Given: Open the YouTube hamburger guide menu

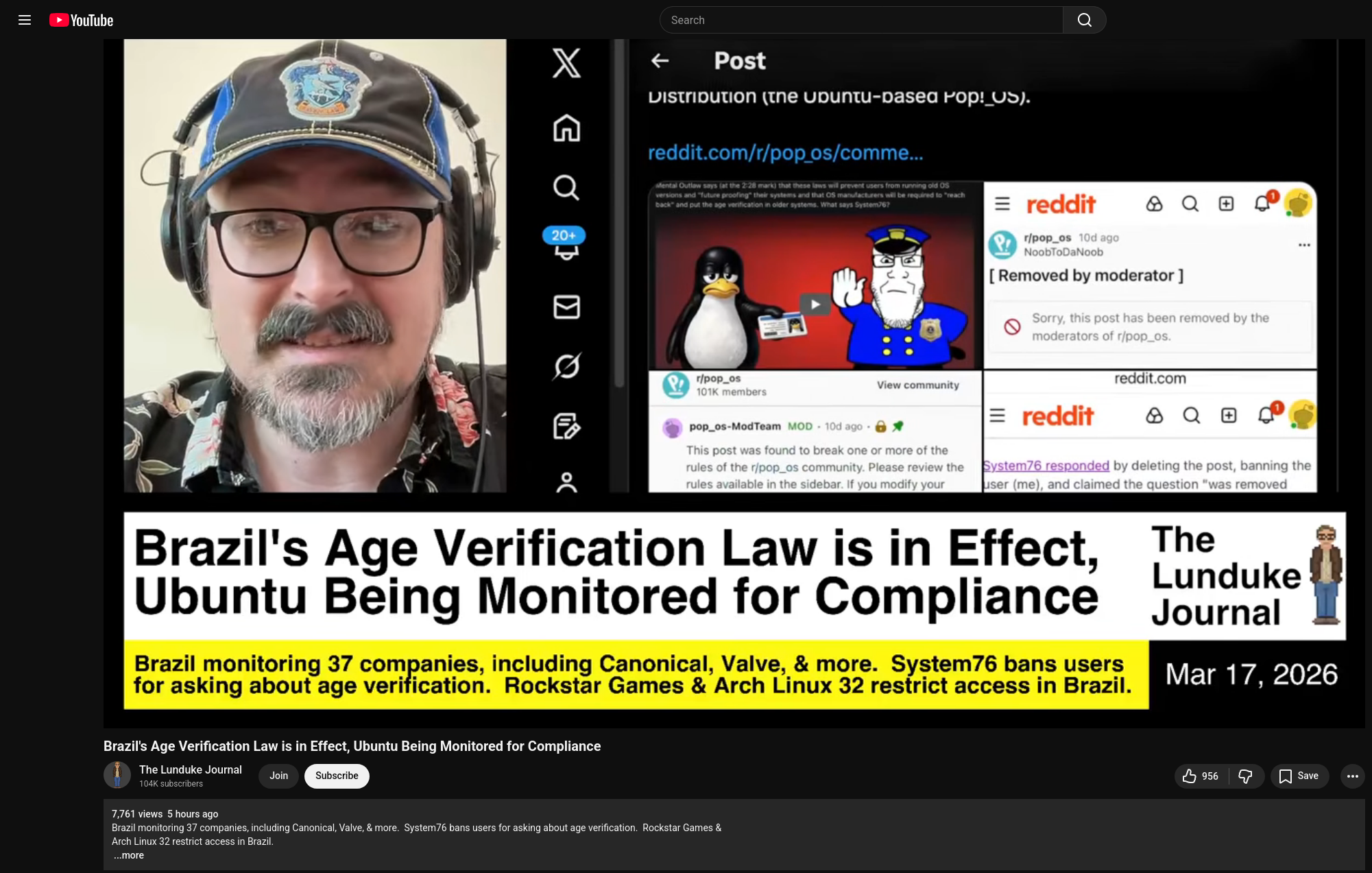Looking at the screenshot, I should tap(25, 20).
